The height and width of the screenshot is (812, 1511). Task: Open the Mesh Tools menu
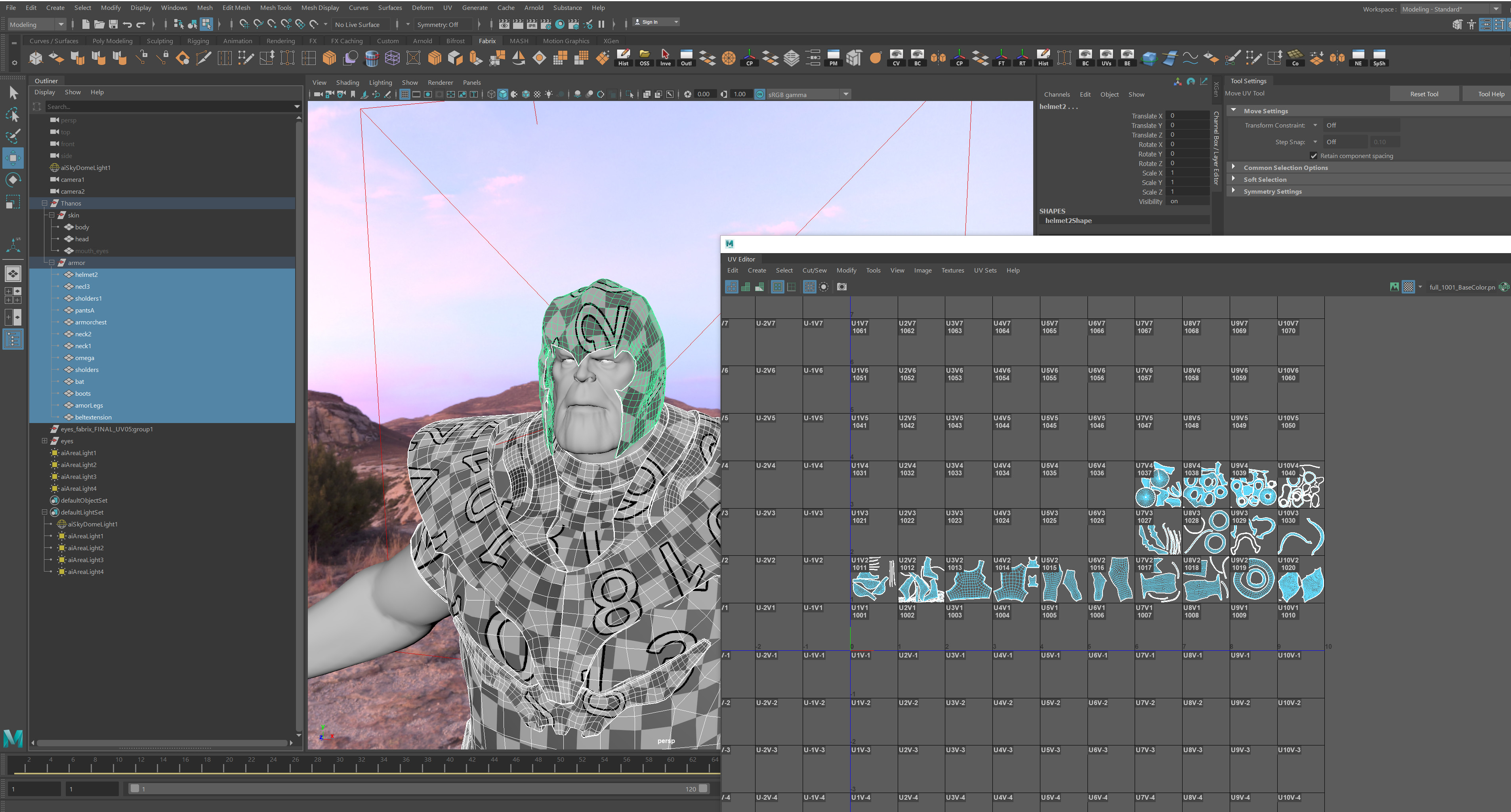[275, 8]
